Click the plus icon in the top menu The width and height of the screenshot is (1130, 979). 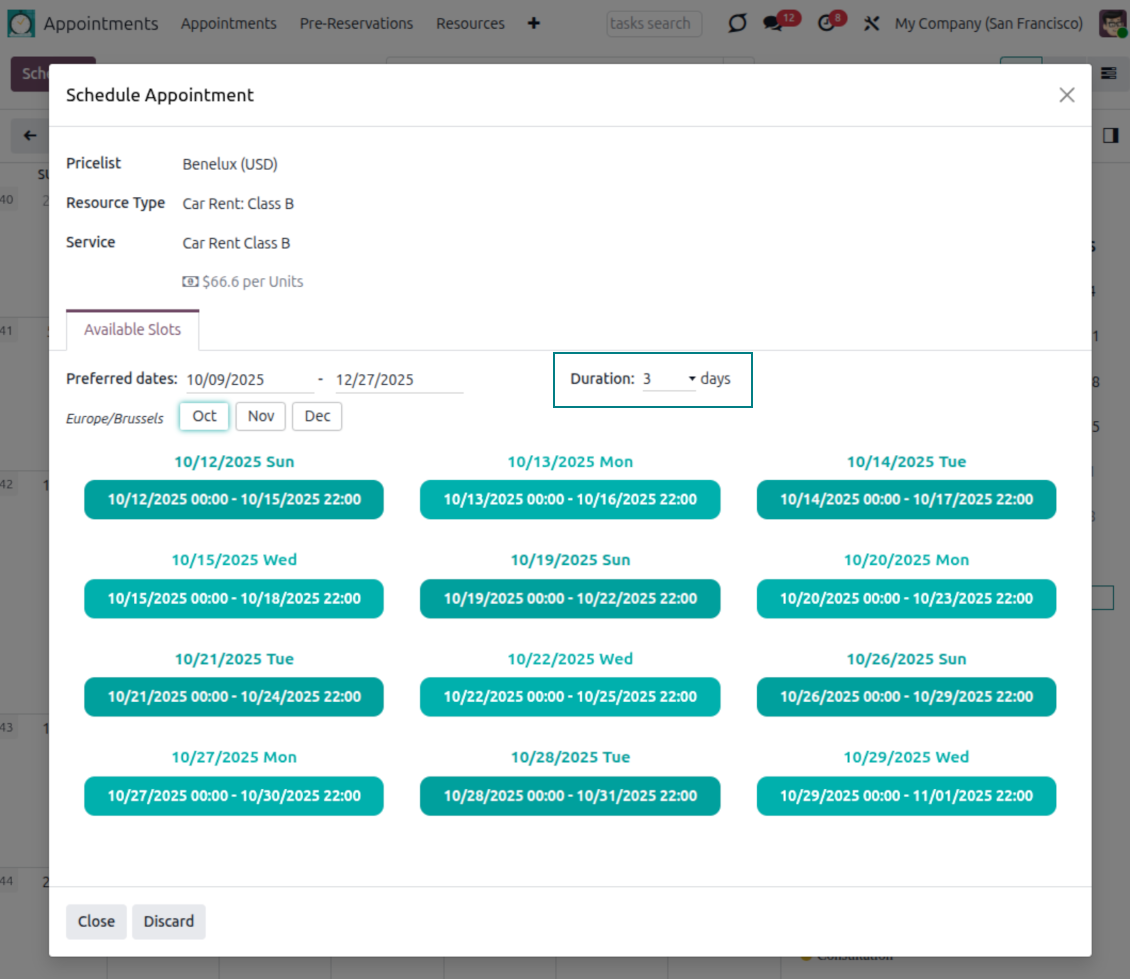[533, 23]
